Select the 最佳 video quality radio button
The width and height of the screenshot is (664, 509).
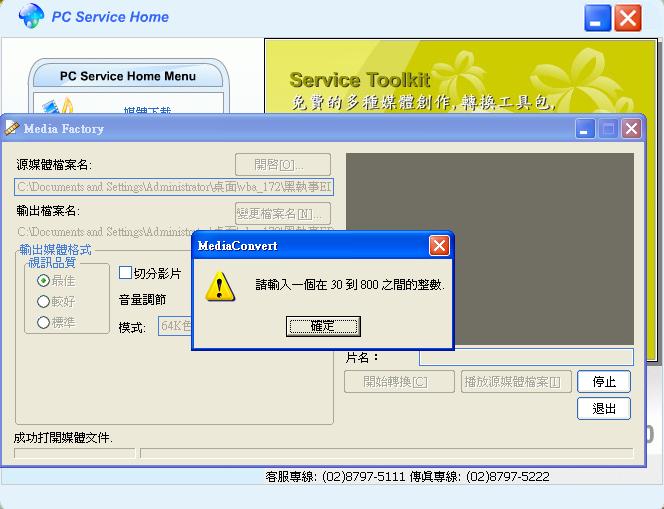[43, 281]
